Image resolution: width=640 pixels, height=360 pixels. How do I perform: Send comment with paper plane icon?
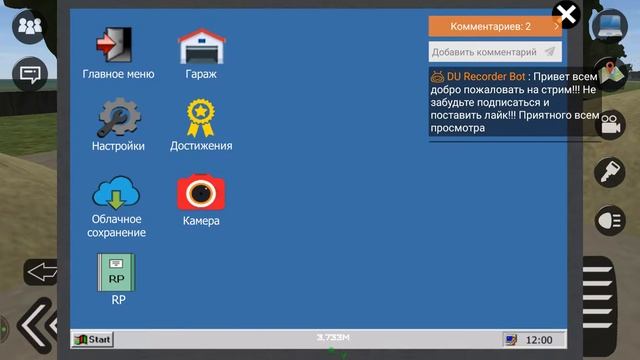point(550,52)
